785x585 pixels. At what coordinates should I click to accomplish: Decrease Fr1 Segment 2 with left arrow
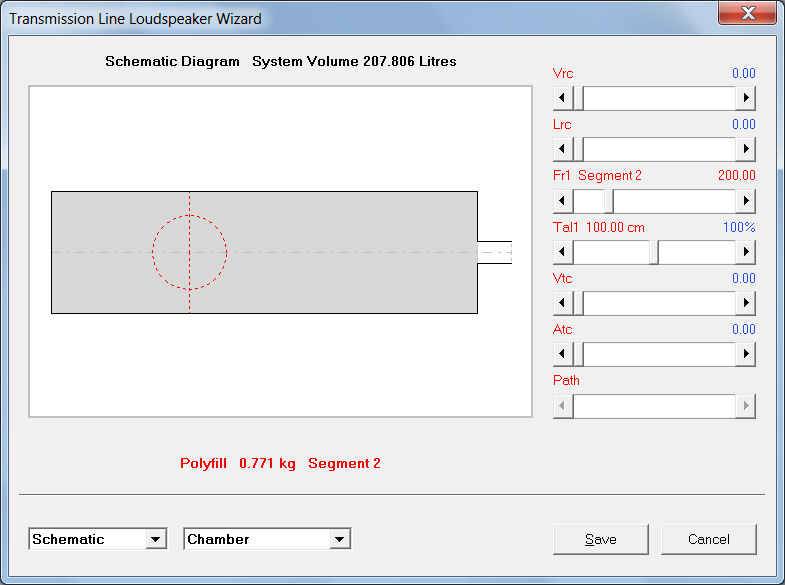coord(563,201)
